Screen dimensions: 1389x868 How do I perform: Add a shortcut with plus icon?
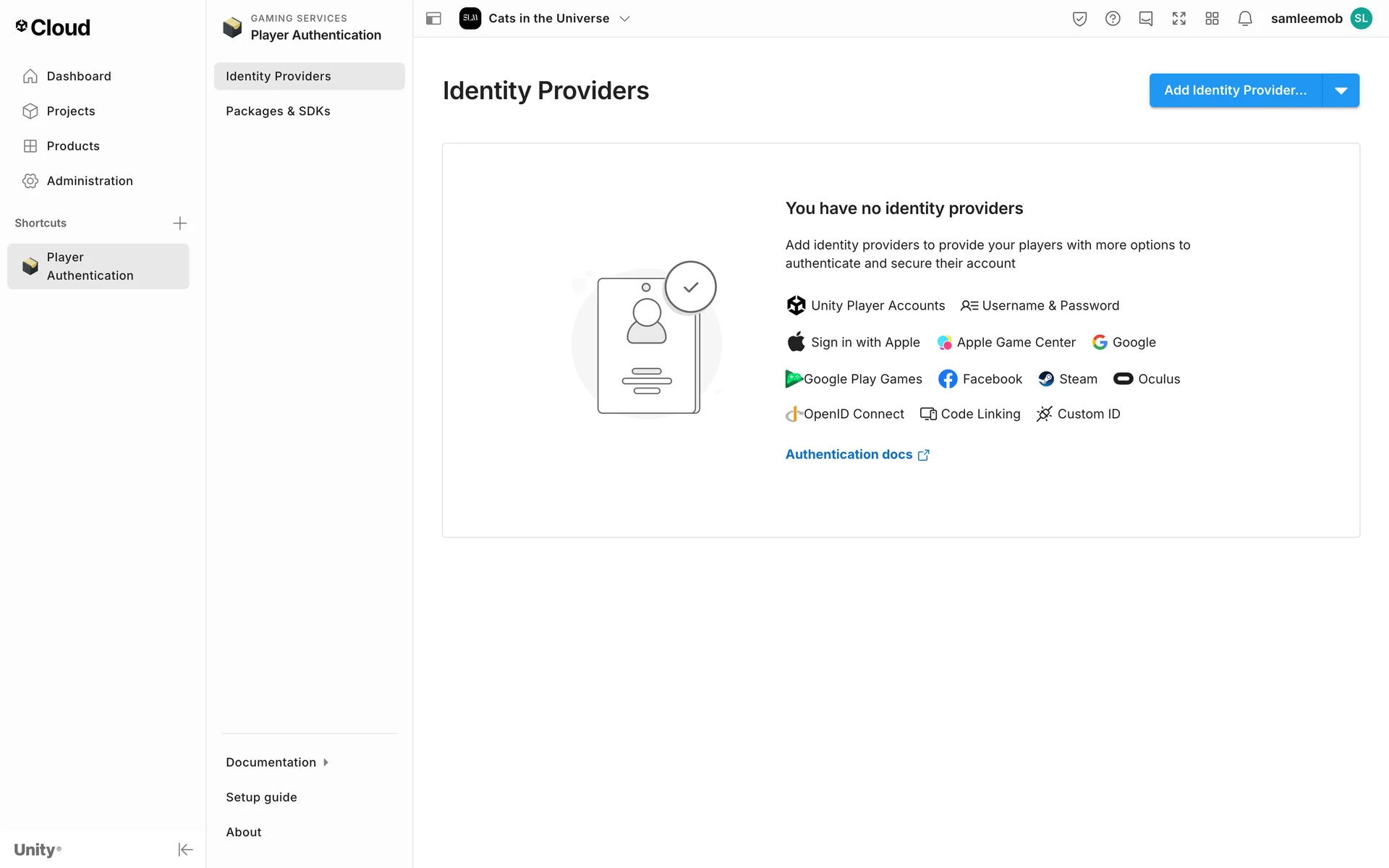pyautogui.click(x=180, y=223)
